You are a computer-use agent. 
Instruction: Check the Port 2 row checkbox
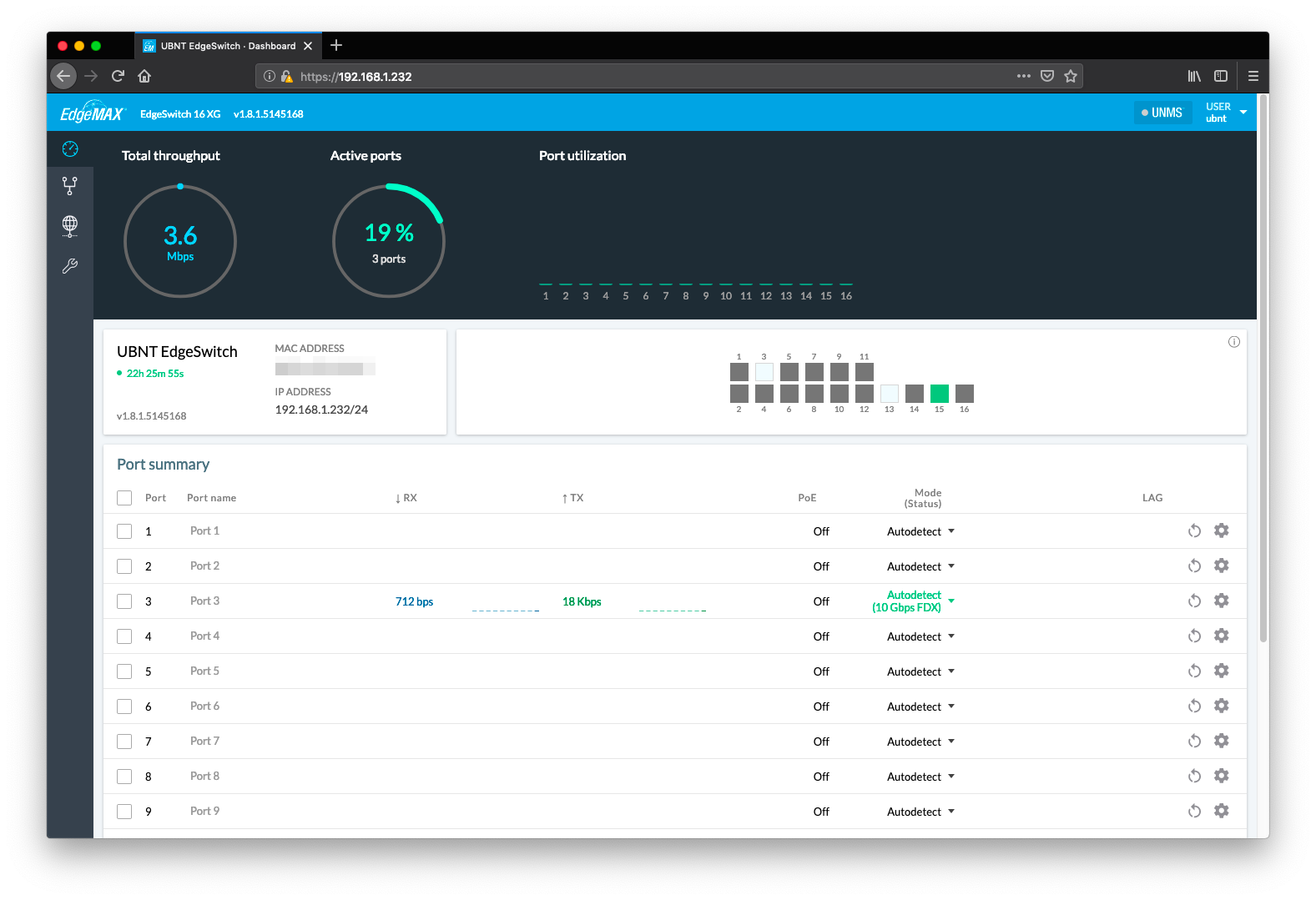124,566
